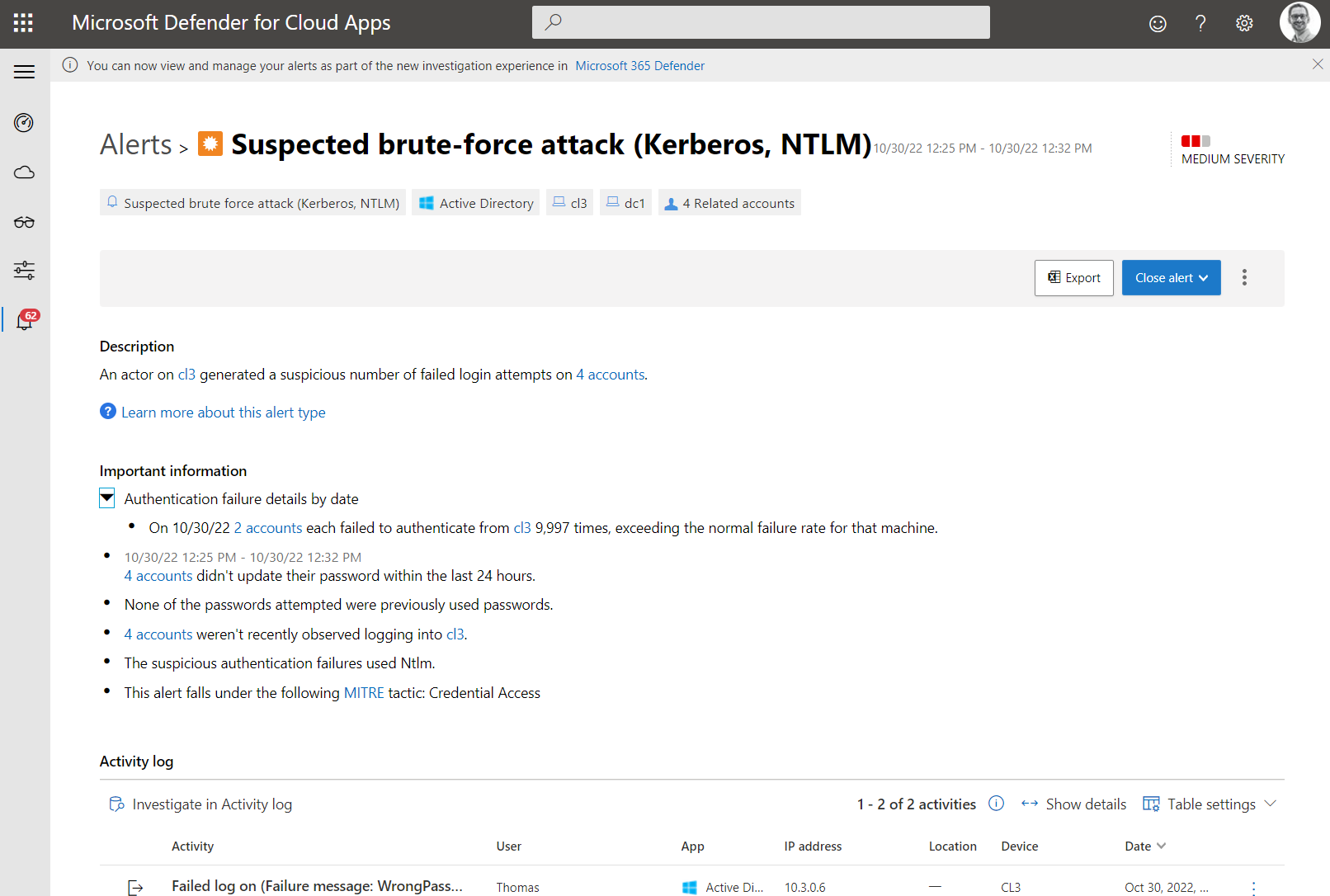Open row actions for the Thomas activity
Viewport: 1330px width, 896px height.
click(x=1254, y=888)
